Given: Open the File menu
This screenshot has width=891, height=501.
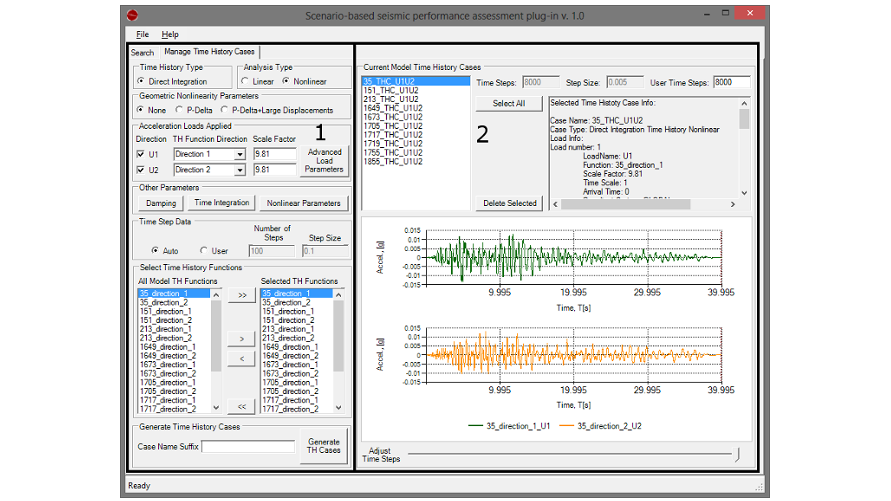Looking at the screenshot, I should 142,34.
